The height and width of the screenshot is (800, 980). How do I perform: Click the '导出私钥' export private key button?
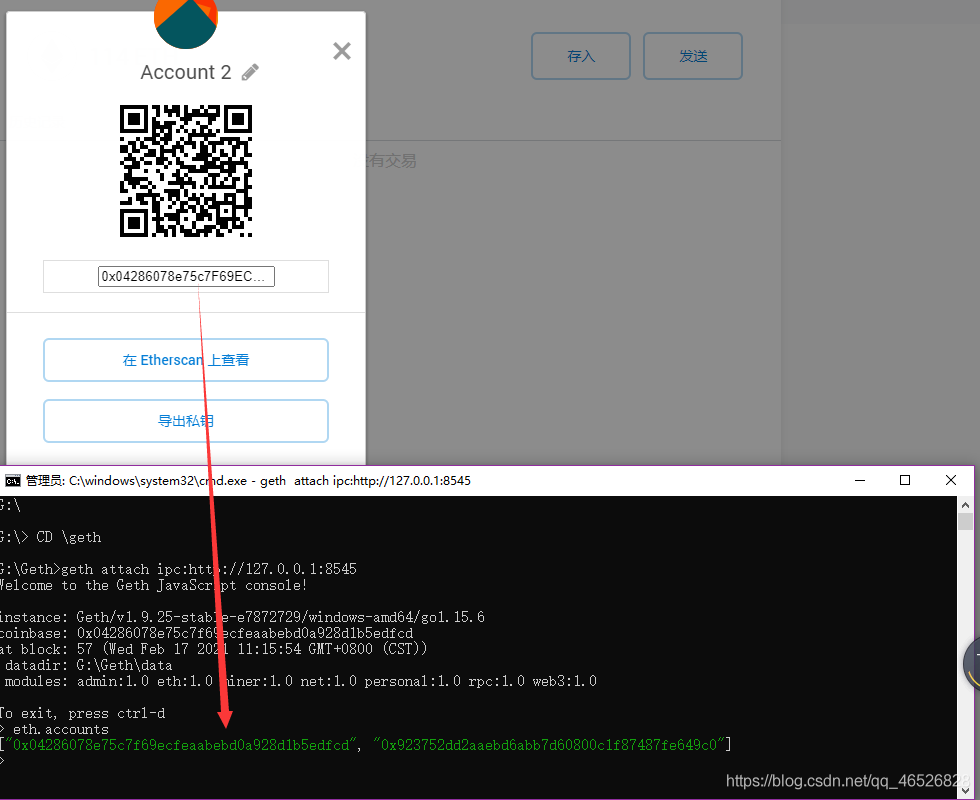(x=186, y=421)
